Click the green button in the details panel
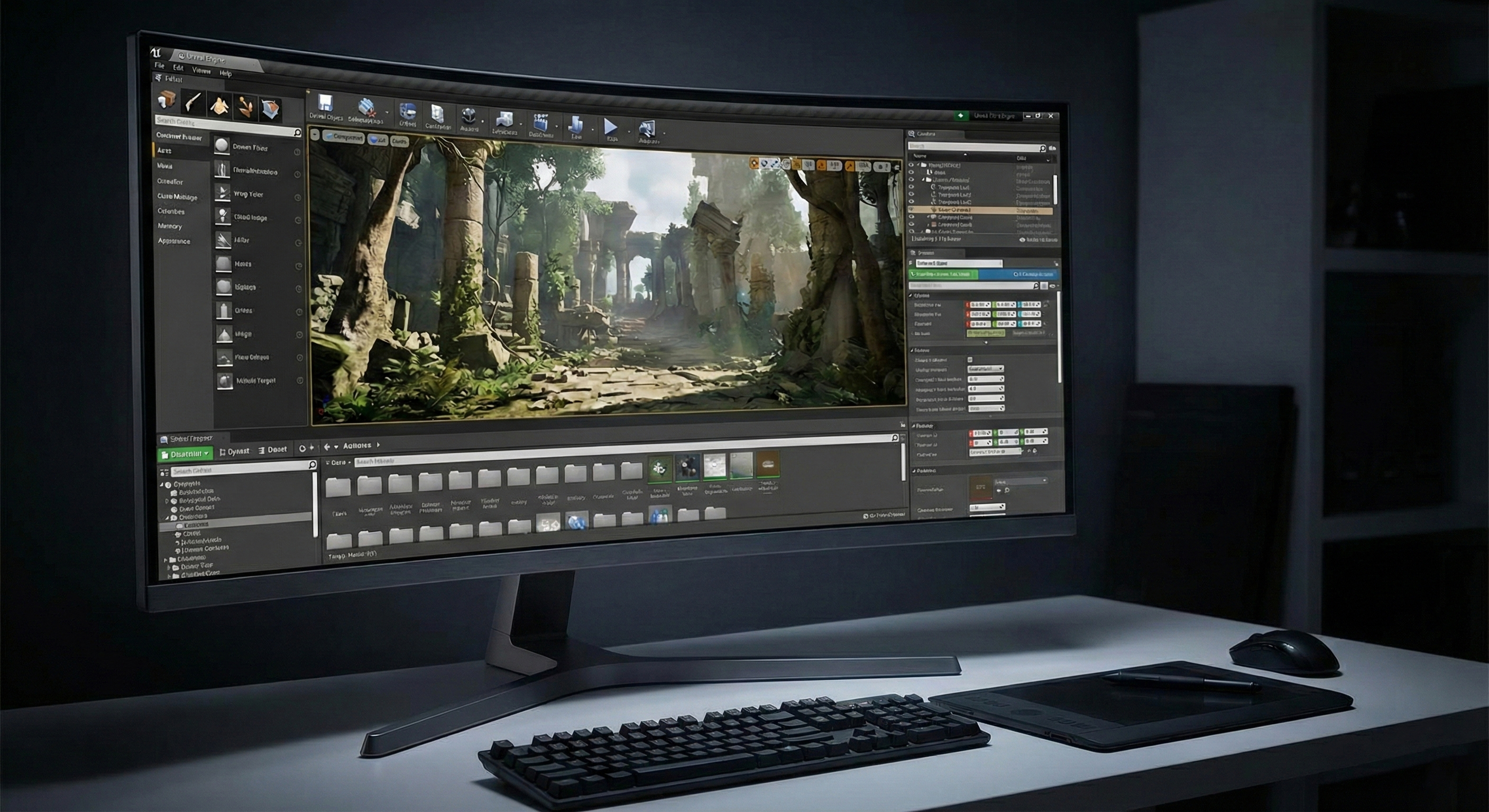Viewport: 1489px width, 812px height. click(943, 274)
